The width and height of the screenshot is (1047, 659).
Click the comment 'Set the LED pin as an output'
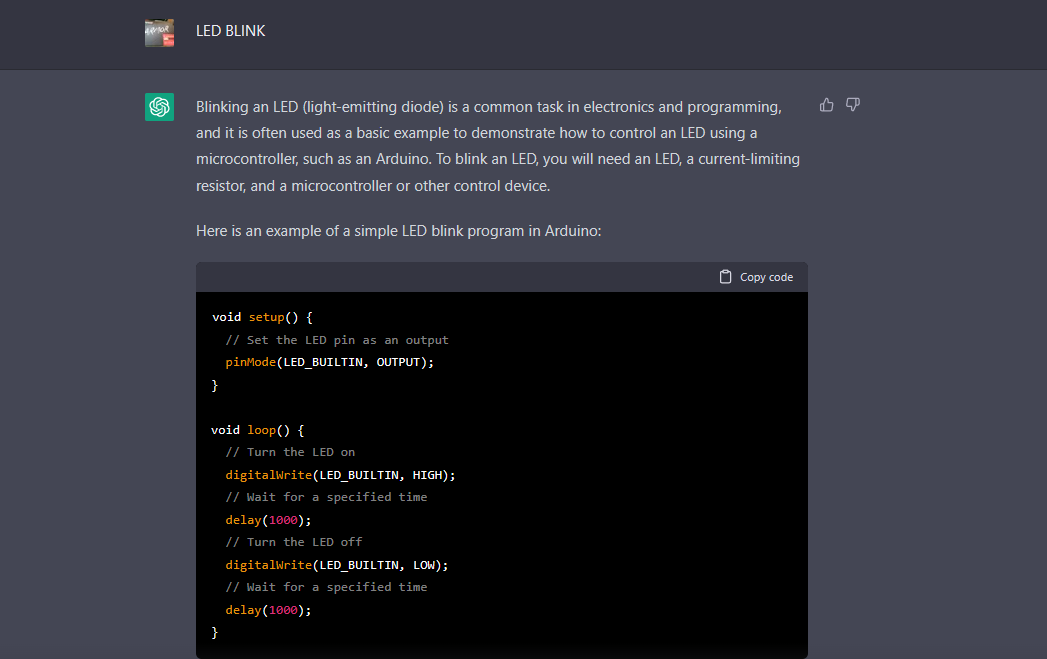[x=337, y=340]
